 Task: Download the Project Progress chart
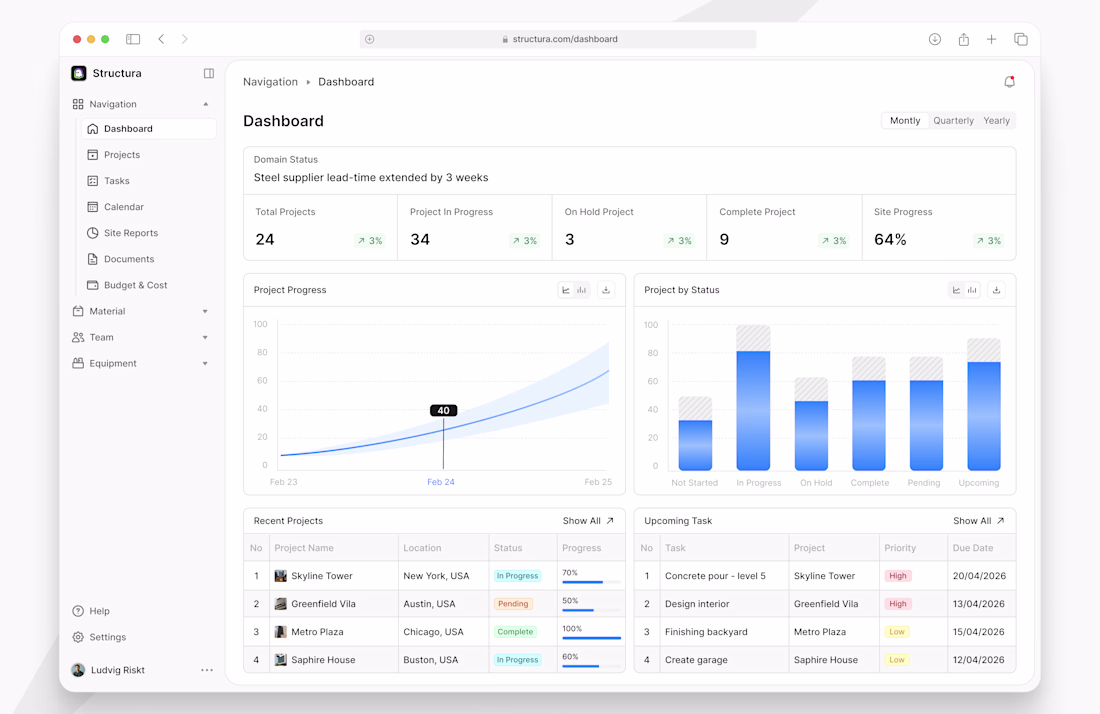(606, 290)
